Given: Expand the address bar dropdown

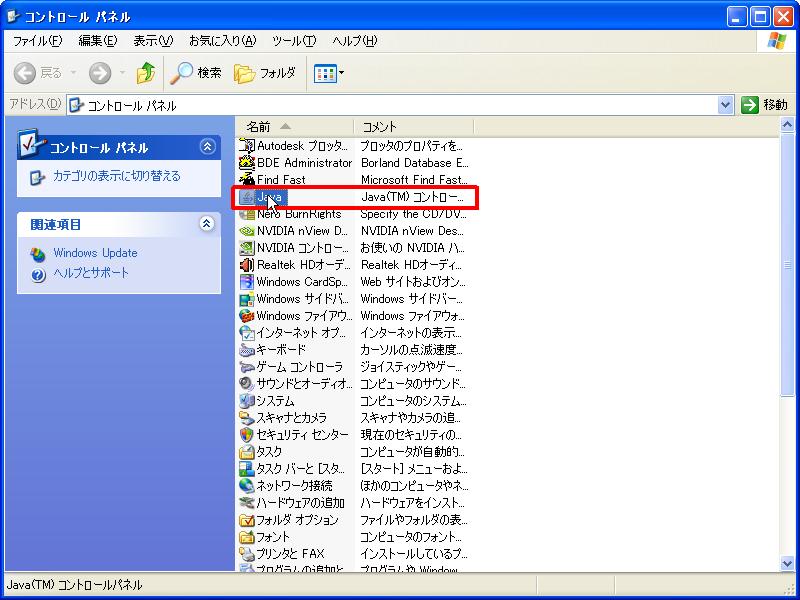Looking at the screenshot, I should click(x=726, y=105).
